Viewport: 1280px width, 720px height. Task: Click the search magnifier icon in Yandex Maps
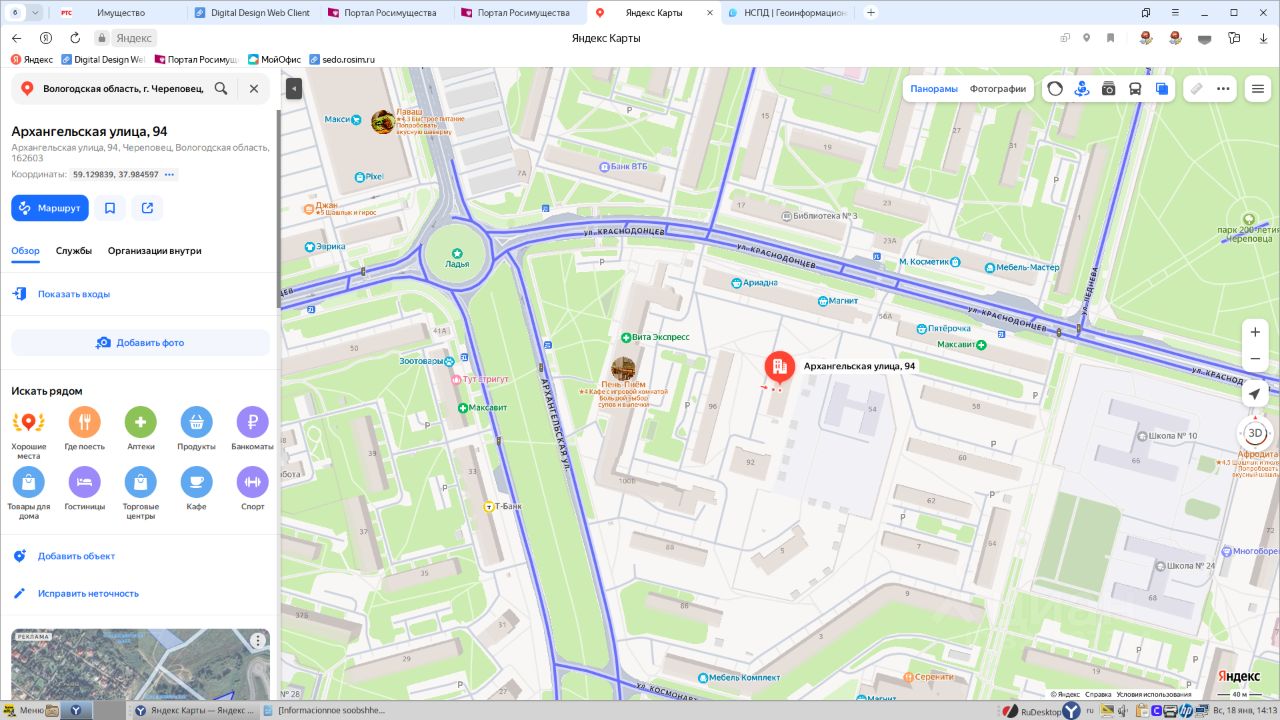click(x=221, y=88)
